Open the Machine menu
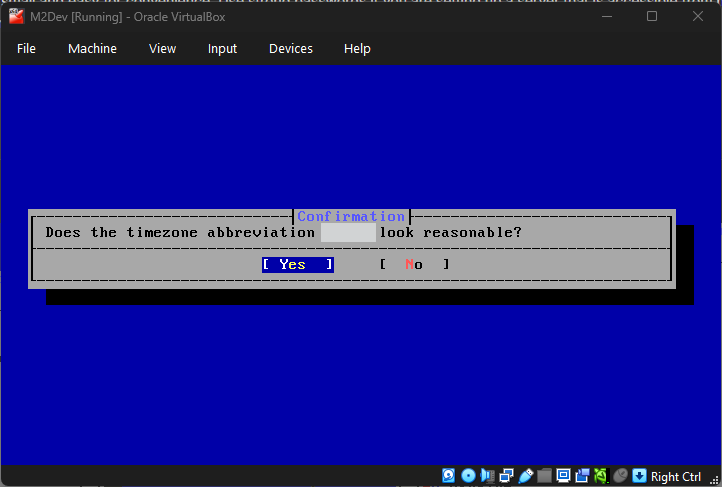The height and width of the screenshot is (487, 722). pyautogui.click(x=92, y=49)
